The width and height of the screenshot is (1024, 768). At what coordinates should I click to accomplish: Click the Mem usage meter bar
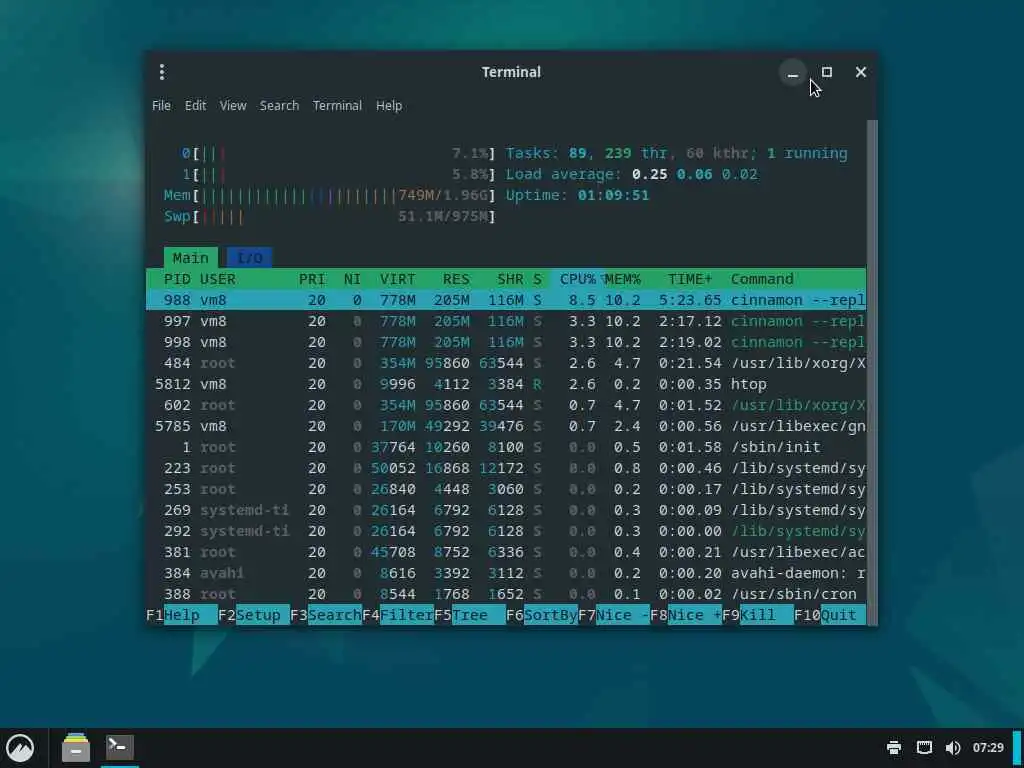point(330,195)
